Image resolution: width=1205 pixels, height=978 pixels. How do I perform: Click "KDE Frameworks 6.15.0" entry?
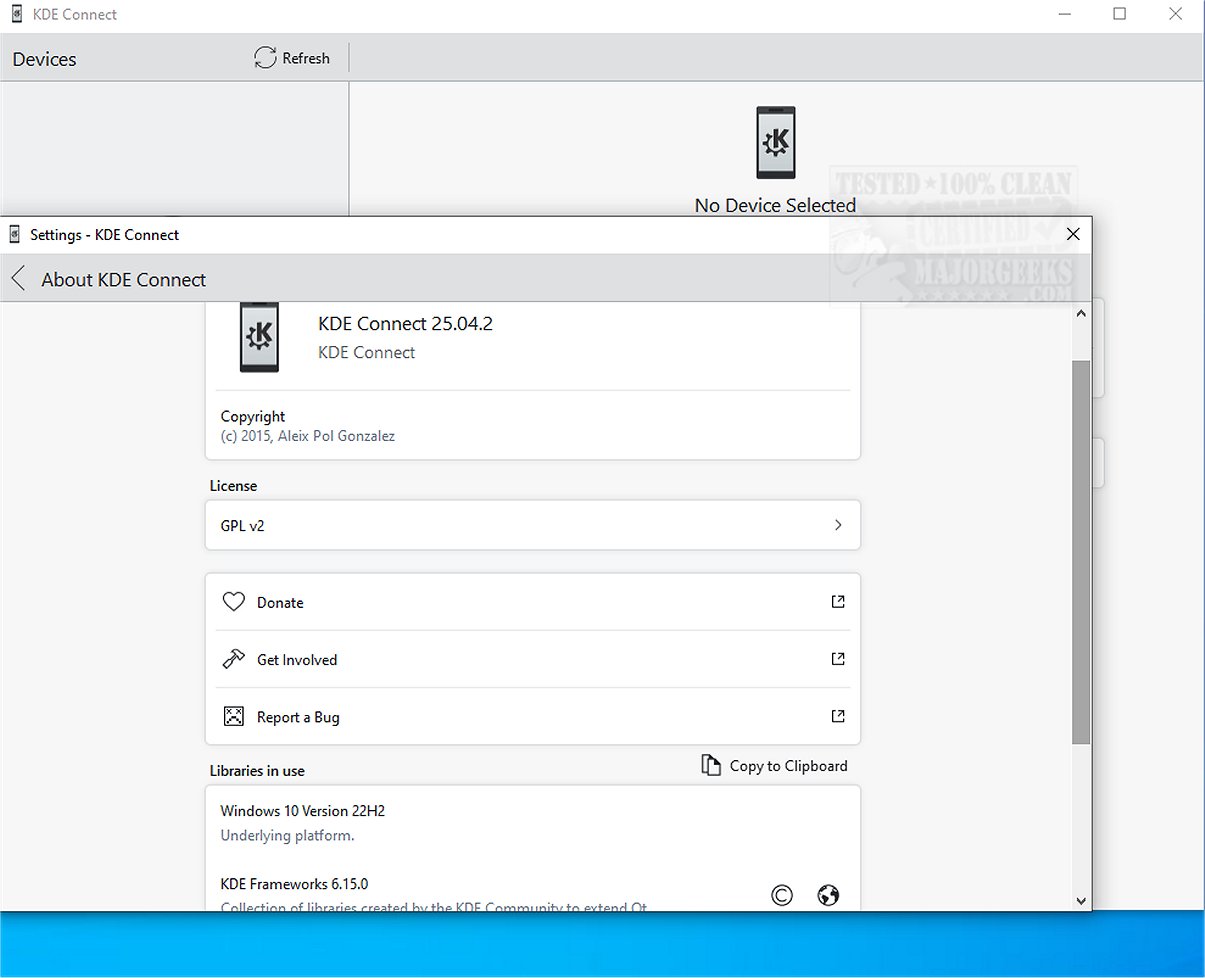coord(294,884)
